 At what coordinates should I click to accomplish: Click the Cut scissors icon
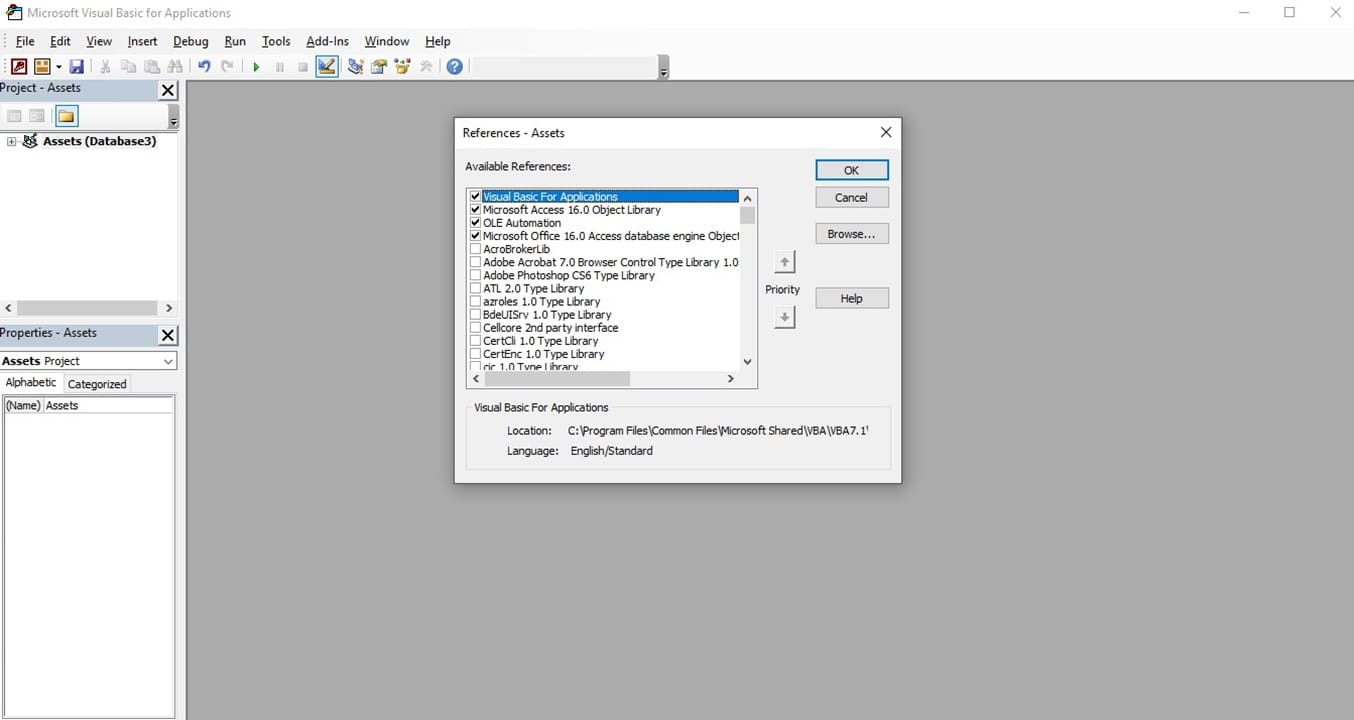tap(104, 67)
